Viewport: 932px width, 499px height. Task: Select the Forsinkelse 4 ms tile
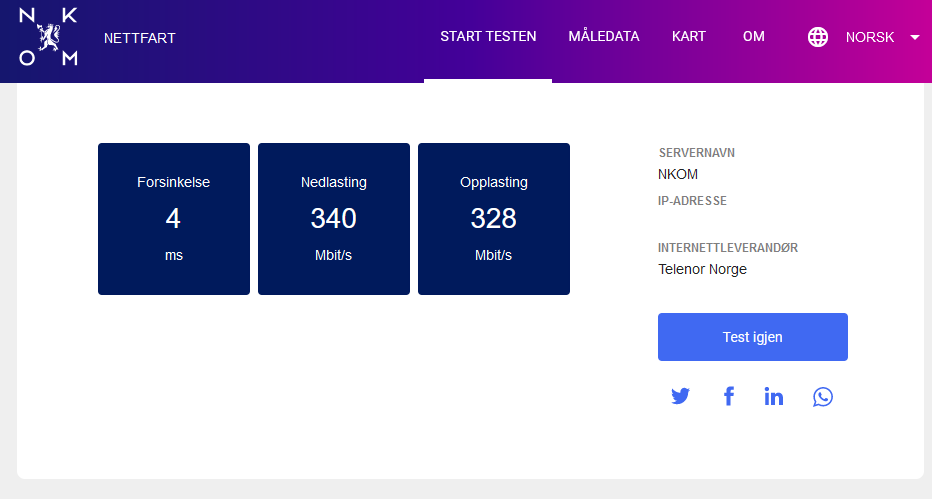pyautogui.click(x=174, y=219)
